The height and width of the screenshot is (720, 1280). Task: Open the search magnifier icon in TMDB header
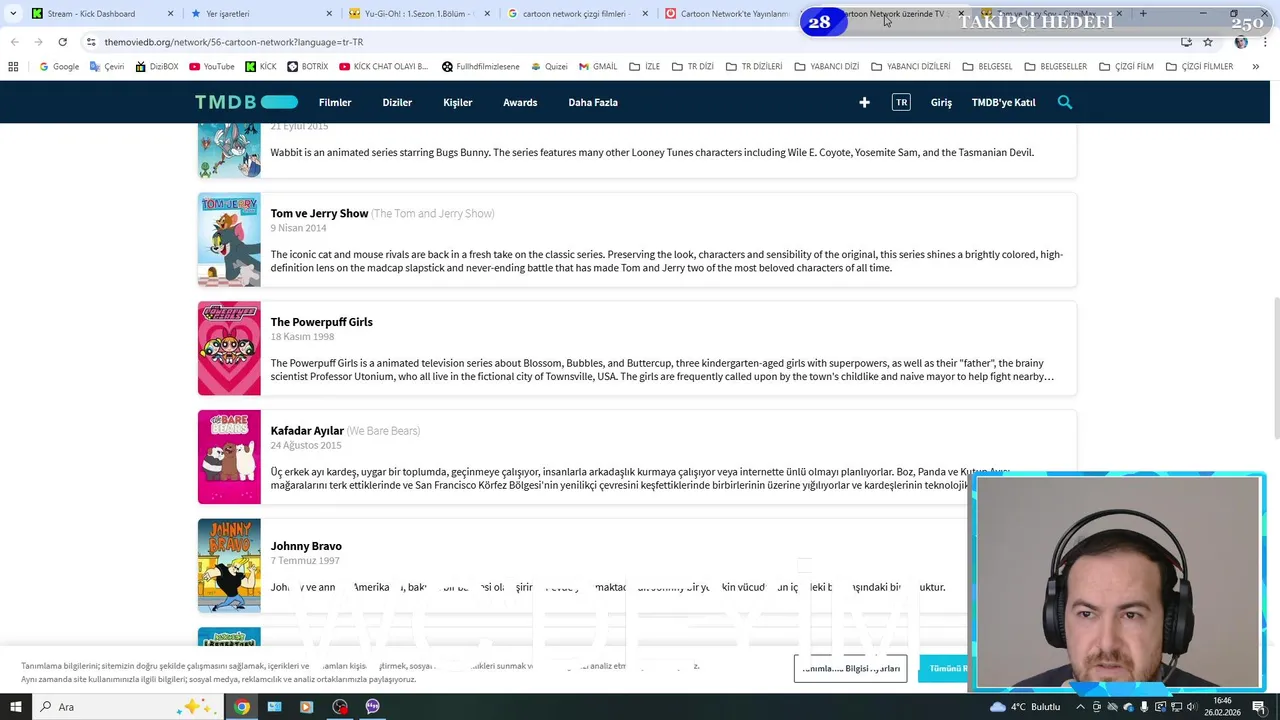click(1065, 102)
